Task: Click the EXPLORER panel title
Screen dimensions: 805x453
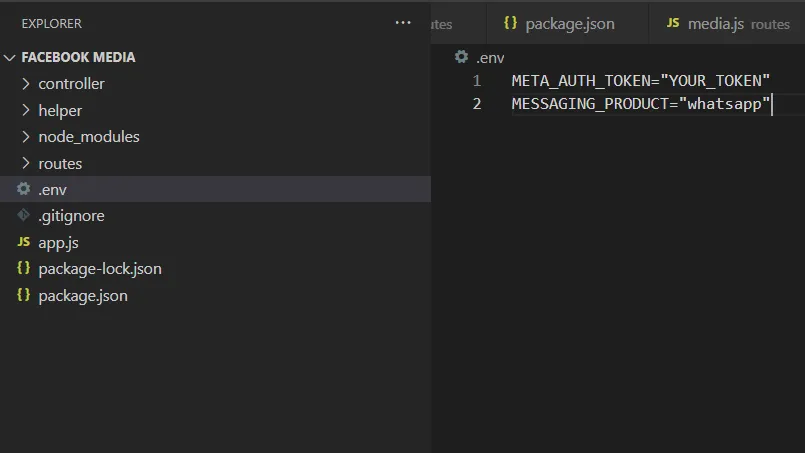Action: 52,23
